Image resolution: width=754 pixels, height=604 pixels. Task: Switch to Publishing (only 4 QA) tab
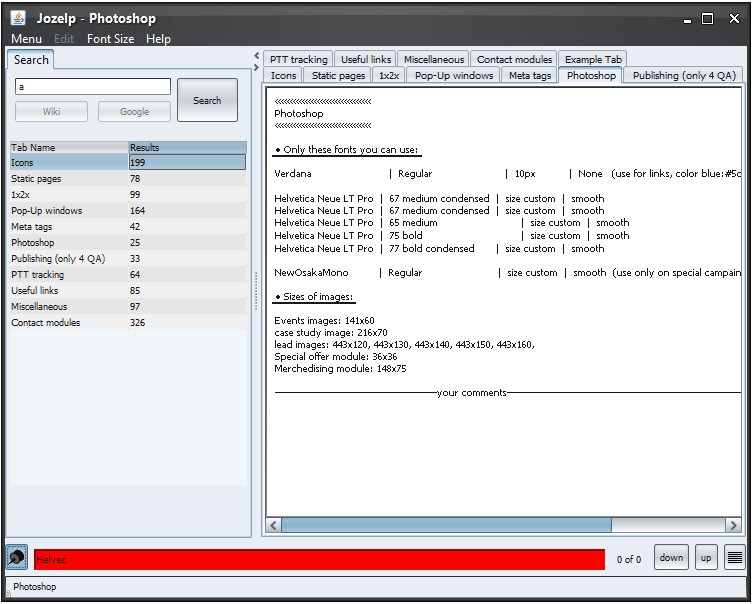pos(684,76)
